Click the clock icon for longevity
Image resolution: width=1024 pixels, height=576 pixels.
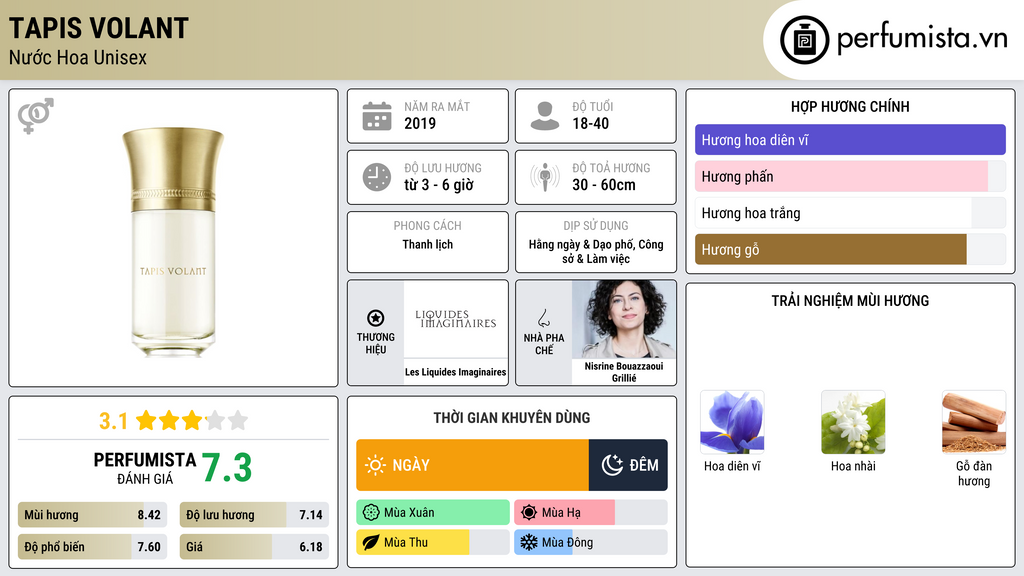[x=377, y=177]
